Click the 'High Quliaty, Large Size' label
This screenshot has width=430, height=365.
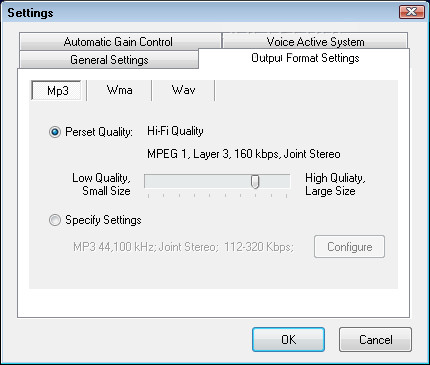point(335,184)
